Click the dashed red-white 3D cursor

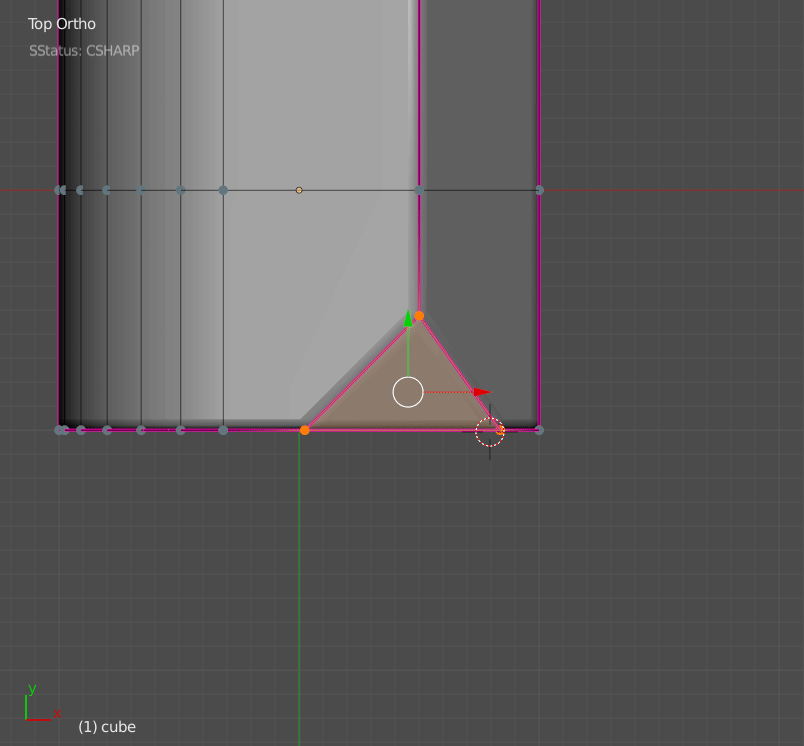pos(489,432)
